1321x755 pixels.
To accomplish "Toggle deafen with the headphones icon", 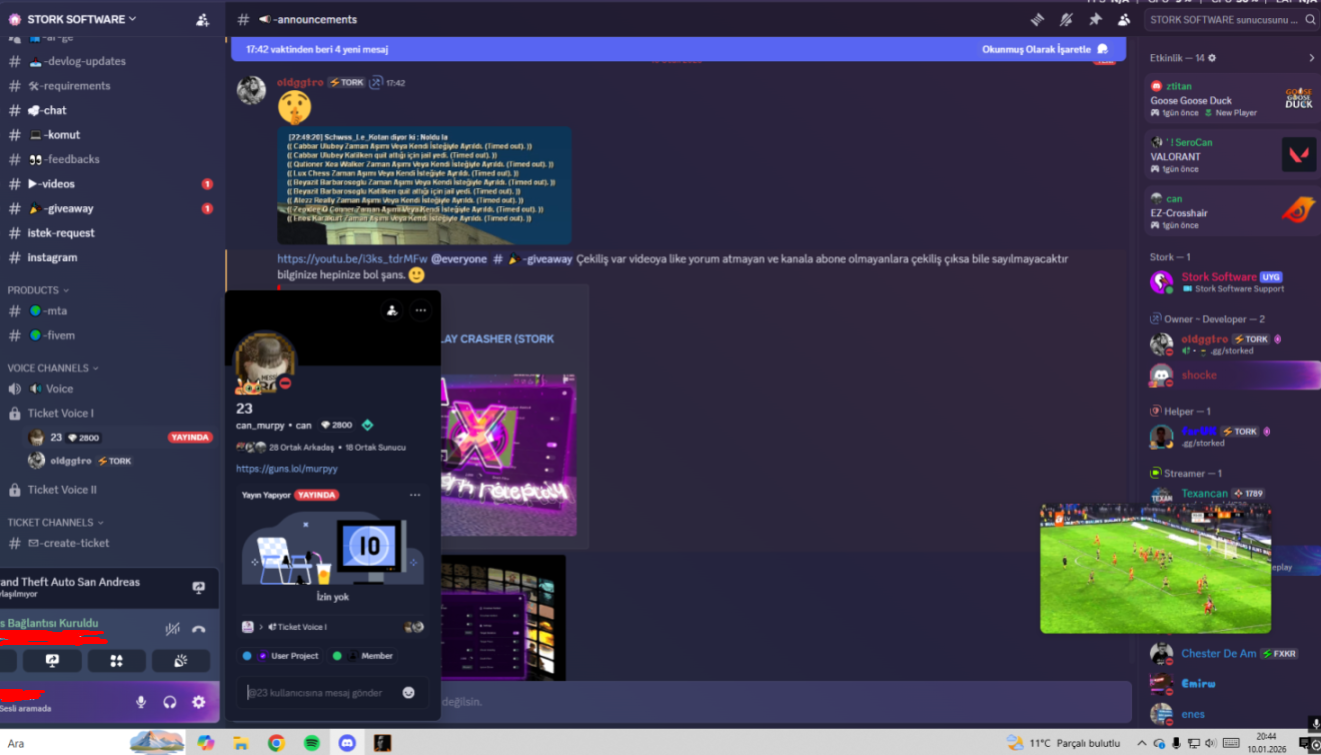I will [170, 702].
